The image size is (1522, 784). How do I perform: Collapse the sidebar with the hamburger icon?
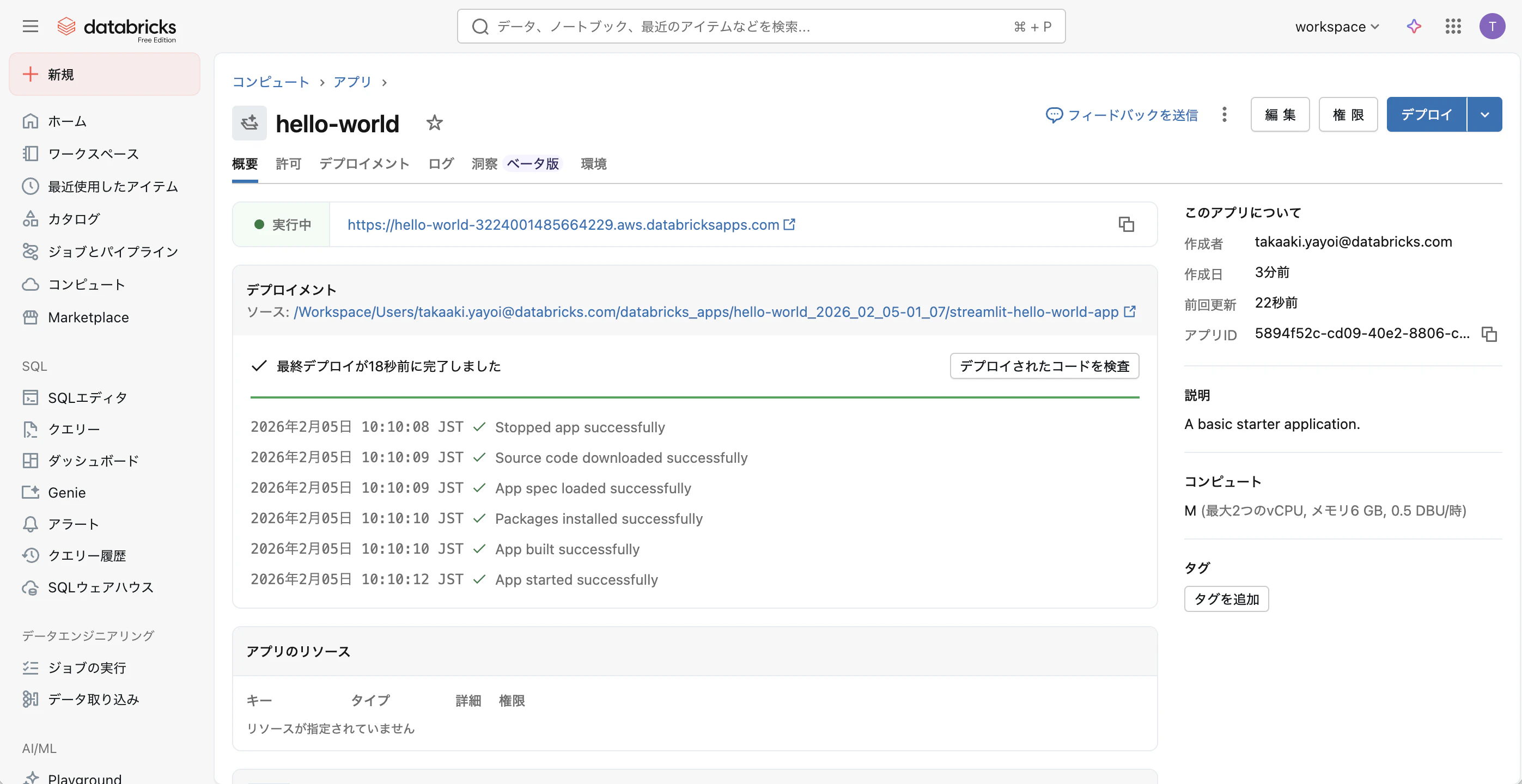[29, 26]
